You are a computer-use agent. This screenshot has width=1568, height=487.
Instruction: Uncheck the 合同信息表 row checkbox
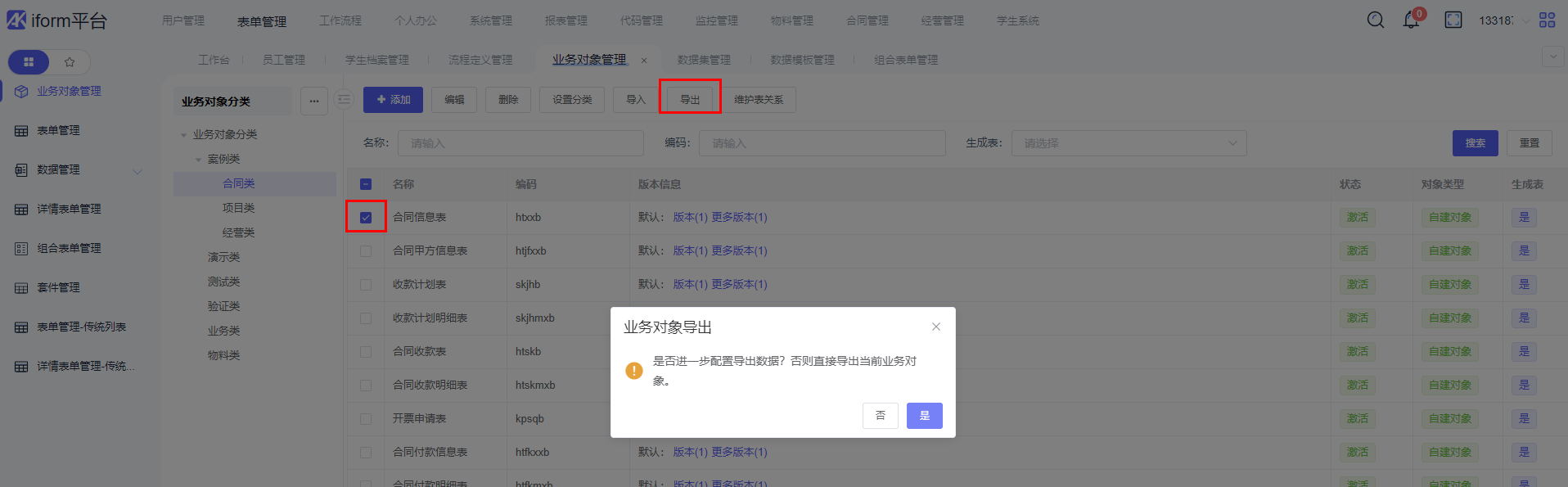pyautogui.click(x=366, y=218)
